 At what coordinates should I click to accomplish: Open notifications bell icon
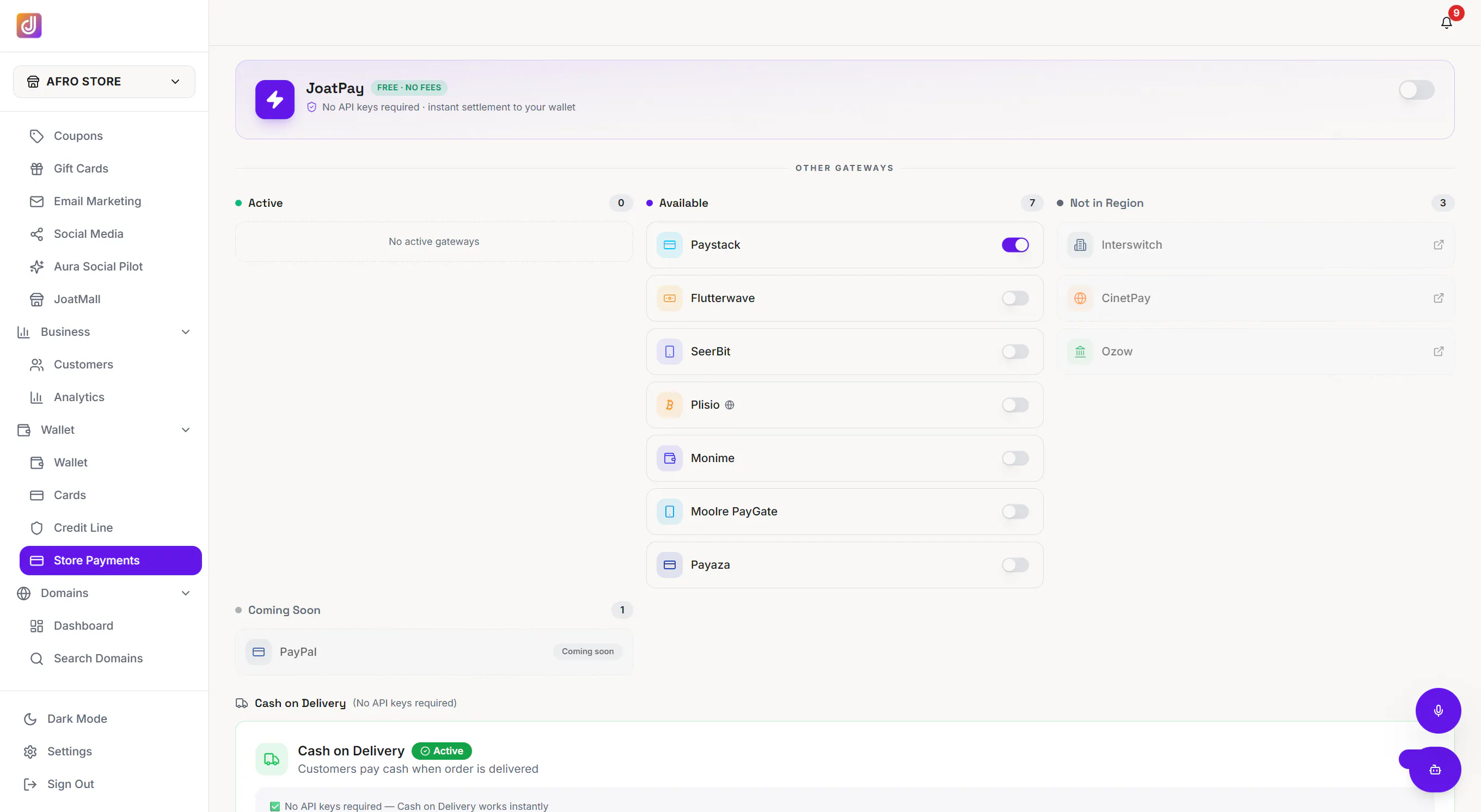click(x=1447, y=22)
